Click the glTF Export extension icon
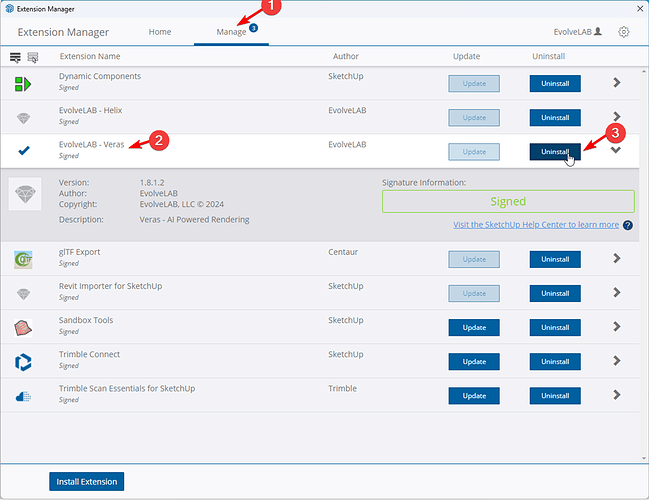The height and width of the screenshot is (500, 649). (x=23, y=260)
